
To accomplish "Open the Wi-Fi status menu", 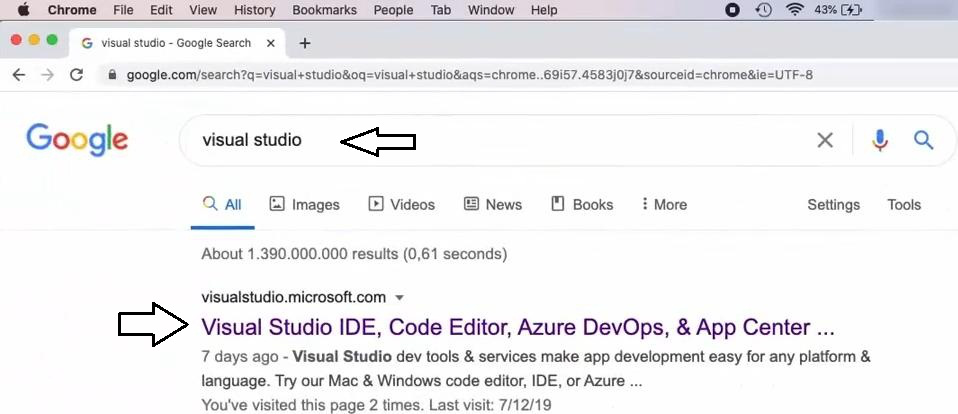I will coord(794,10).
